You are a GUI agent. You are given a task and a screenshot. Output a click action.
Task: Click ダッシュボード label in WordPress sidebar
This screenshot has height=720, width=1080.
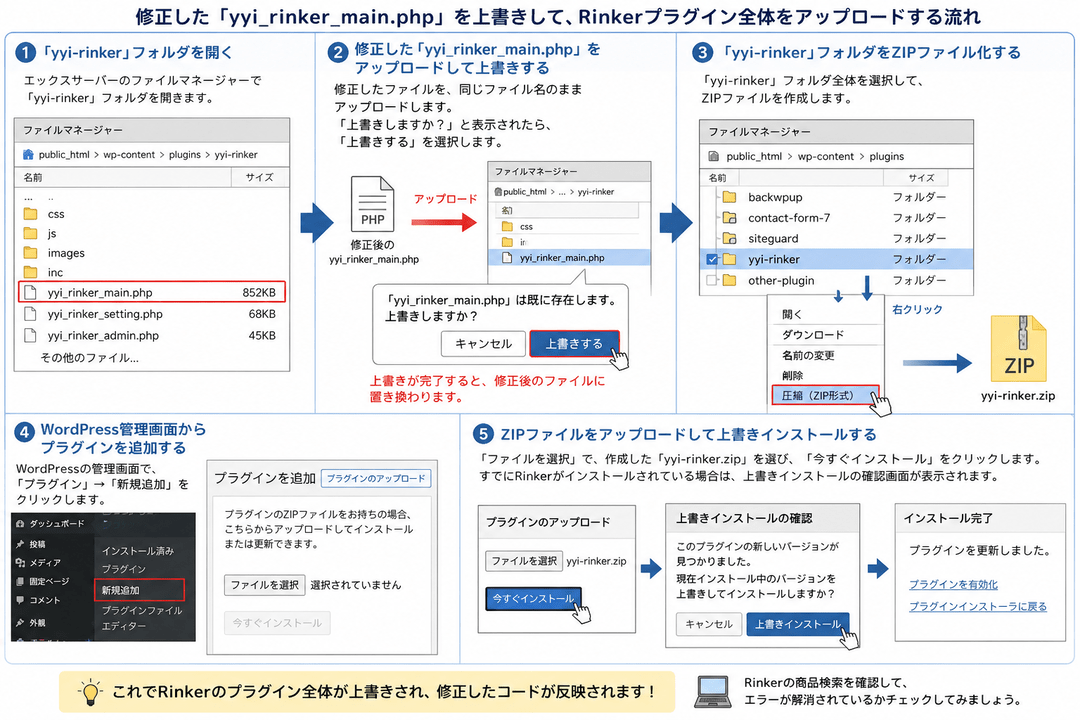point(56,524)
